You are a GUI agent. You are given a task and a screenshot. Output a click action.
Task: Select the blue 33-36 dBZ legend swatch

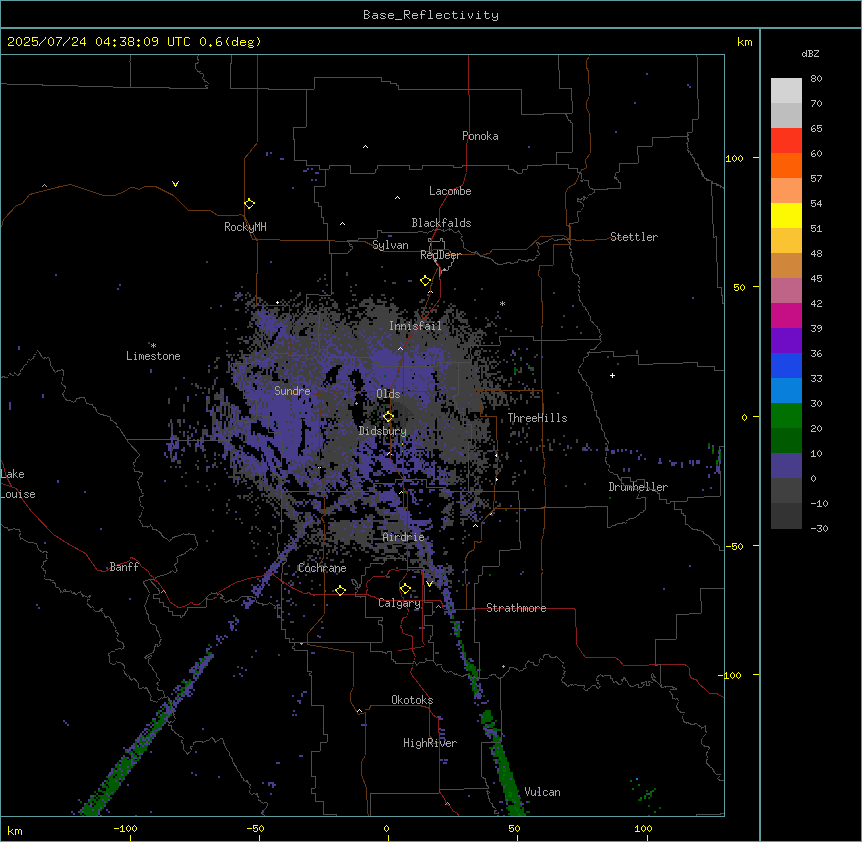click(x=786, y=365)
